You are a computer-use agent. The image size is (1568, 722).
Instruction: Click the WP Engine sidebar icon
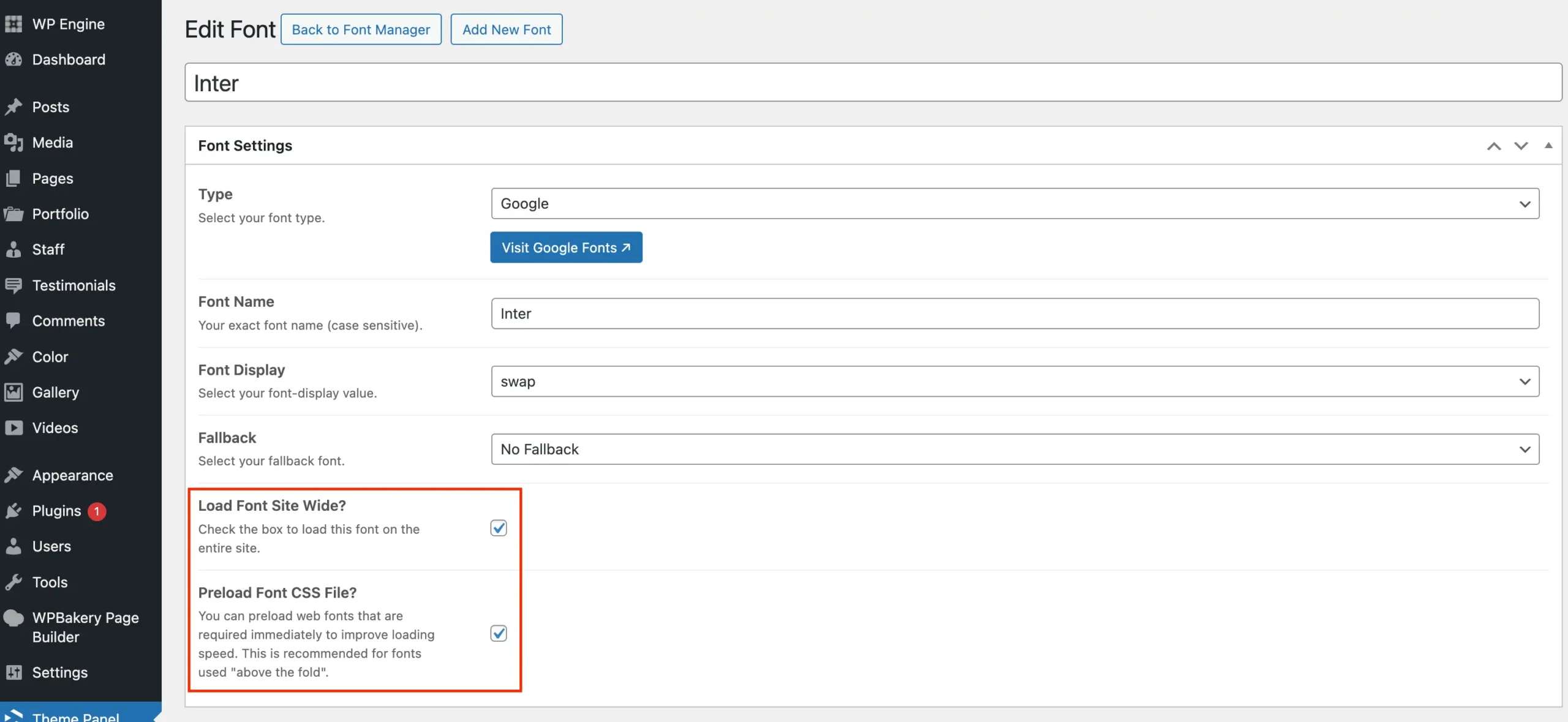pyautogui.click(x=13, y=24)
